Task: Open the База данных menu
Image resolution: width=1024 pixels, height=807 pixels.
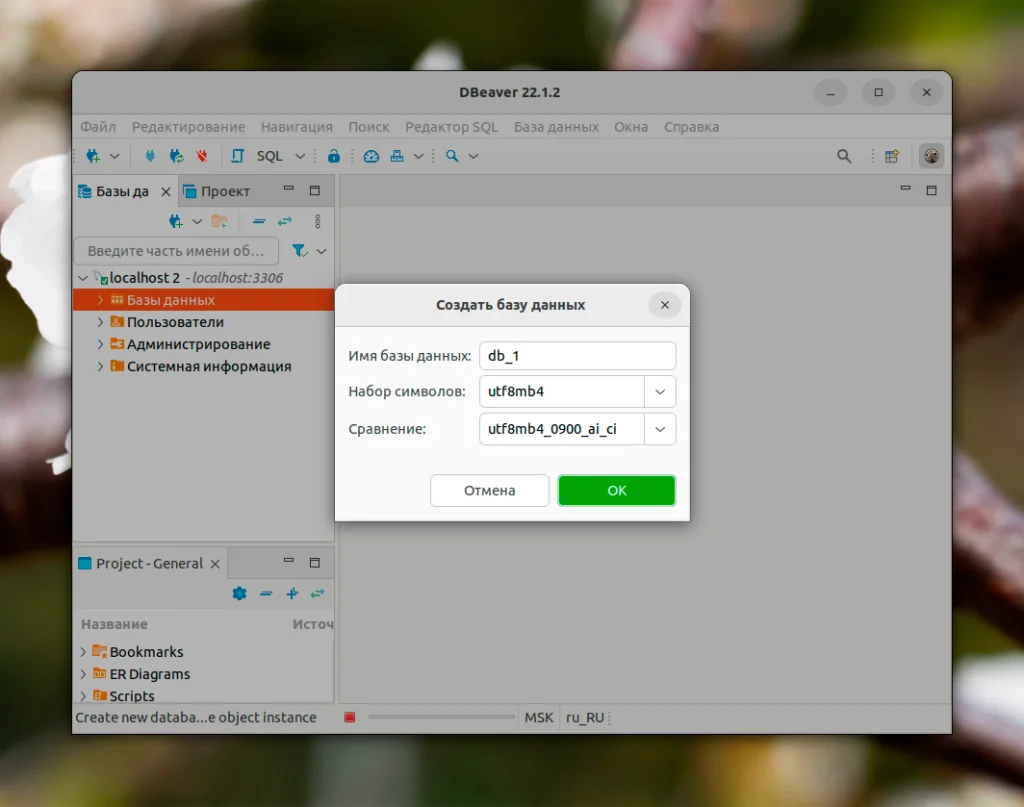Action: [x=556, y=127]
